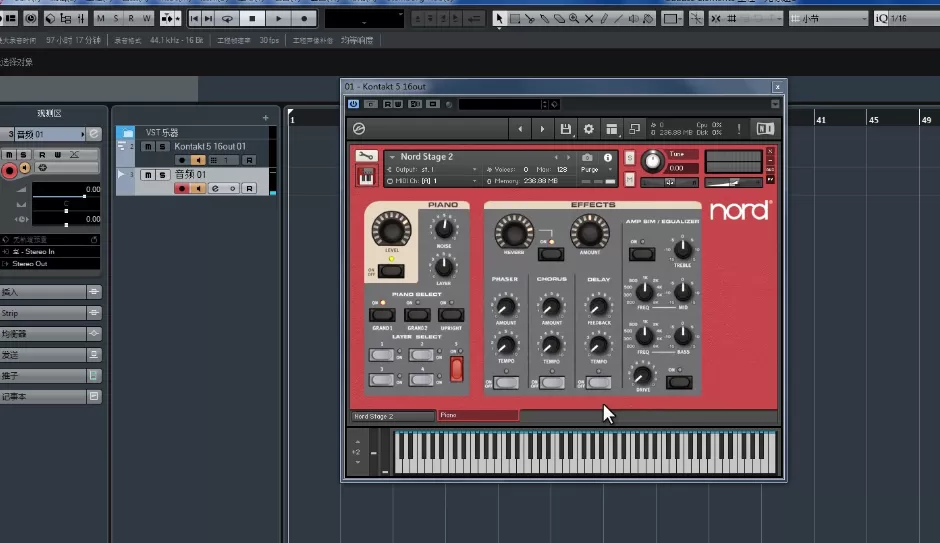Click the add track plus icon

pyautogui.click(x=265, y=118)
